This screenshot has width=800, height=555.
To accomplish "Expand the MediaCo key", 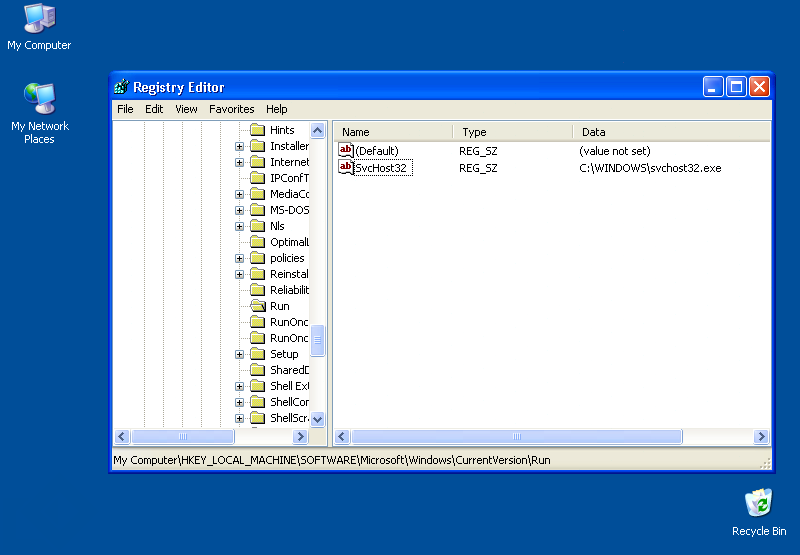I will coord(239,194).
